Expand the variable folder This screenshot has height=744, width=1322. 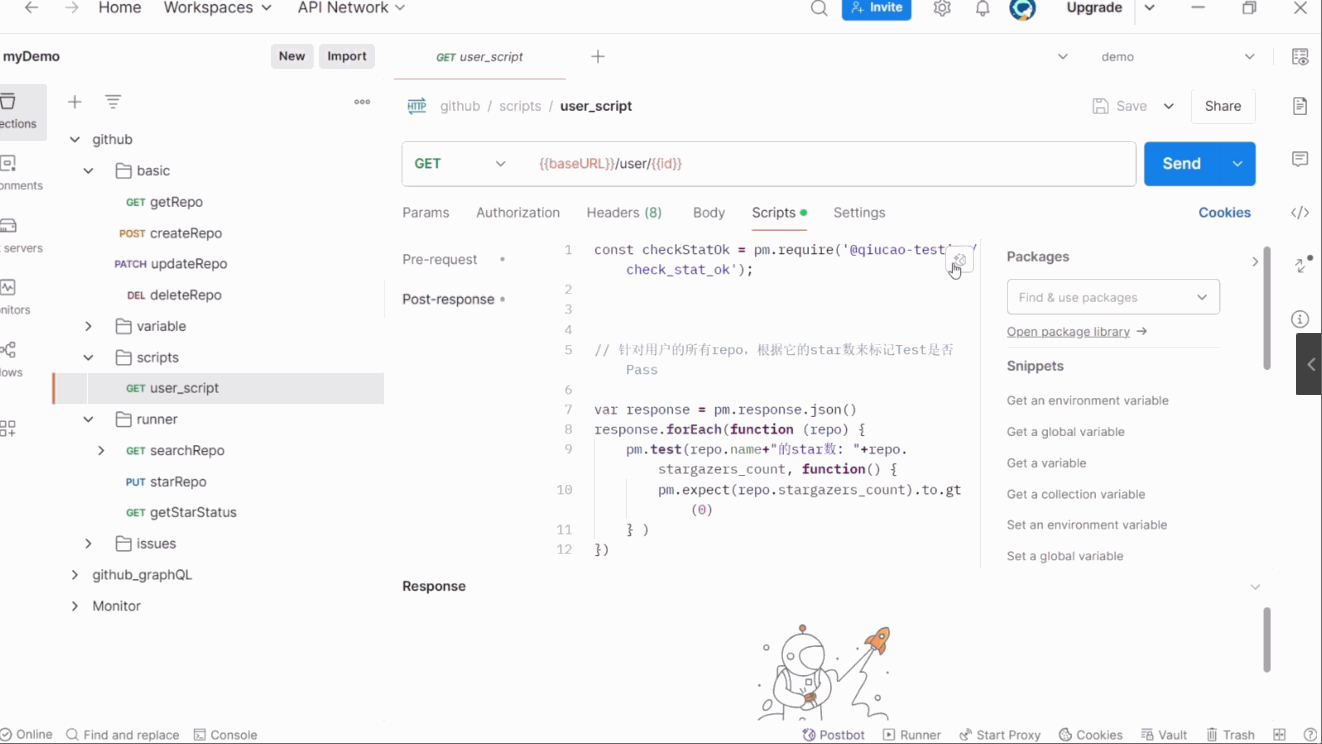[89, 327]
